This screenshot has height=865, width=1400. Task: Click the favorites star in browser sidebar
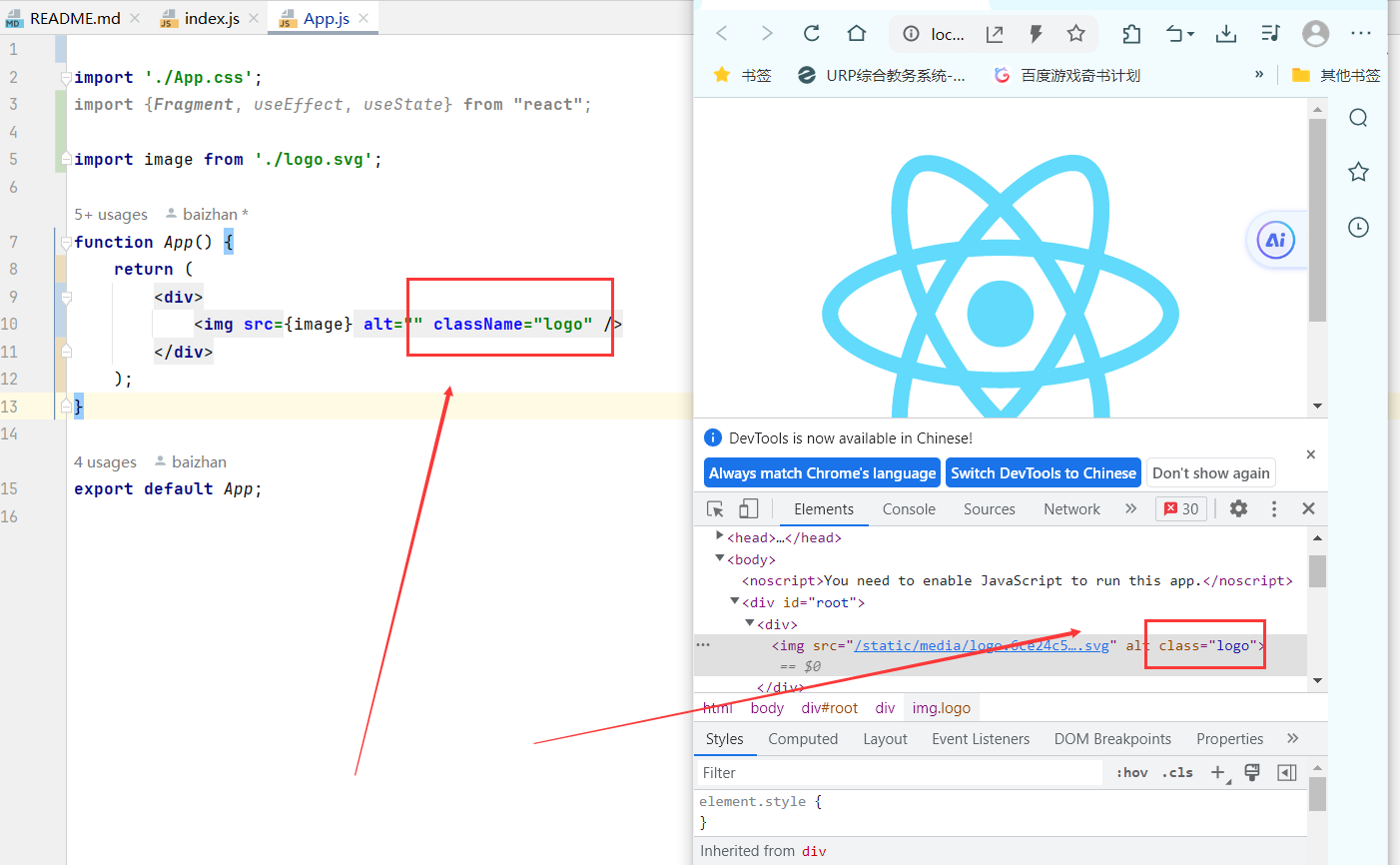[1358, 172]
